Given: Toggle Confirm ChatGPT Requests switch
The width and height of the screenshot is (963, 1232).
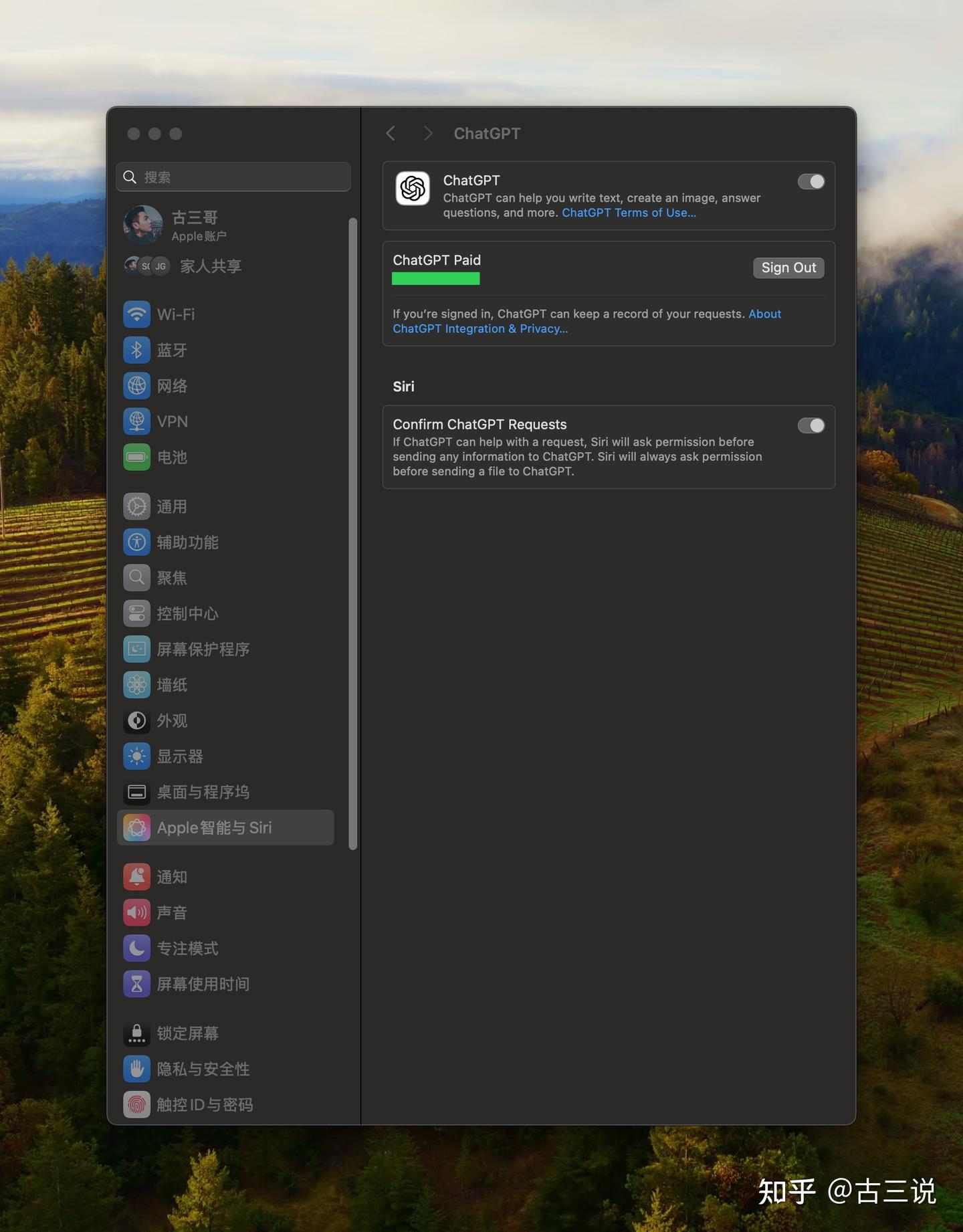Looking at the screenshot, I should pyautogui.click(x=811, y=425).
